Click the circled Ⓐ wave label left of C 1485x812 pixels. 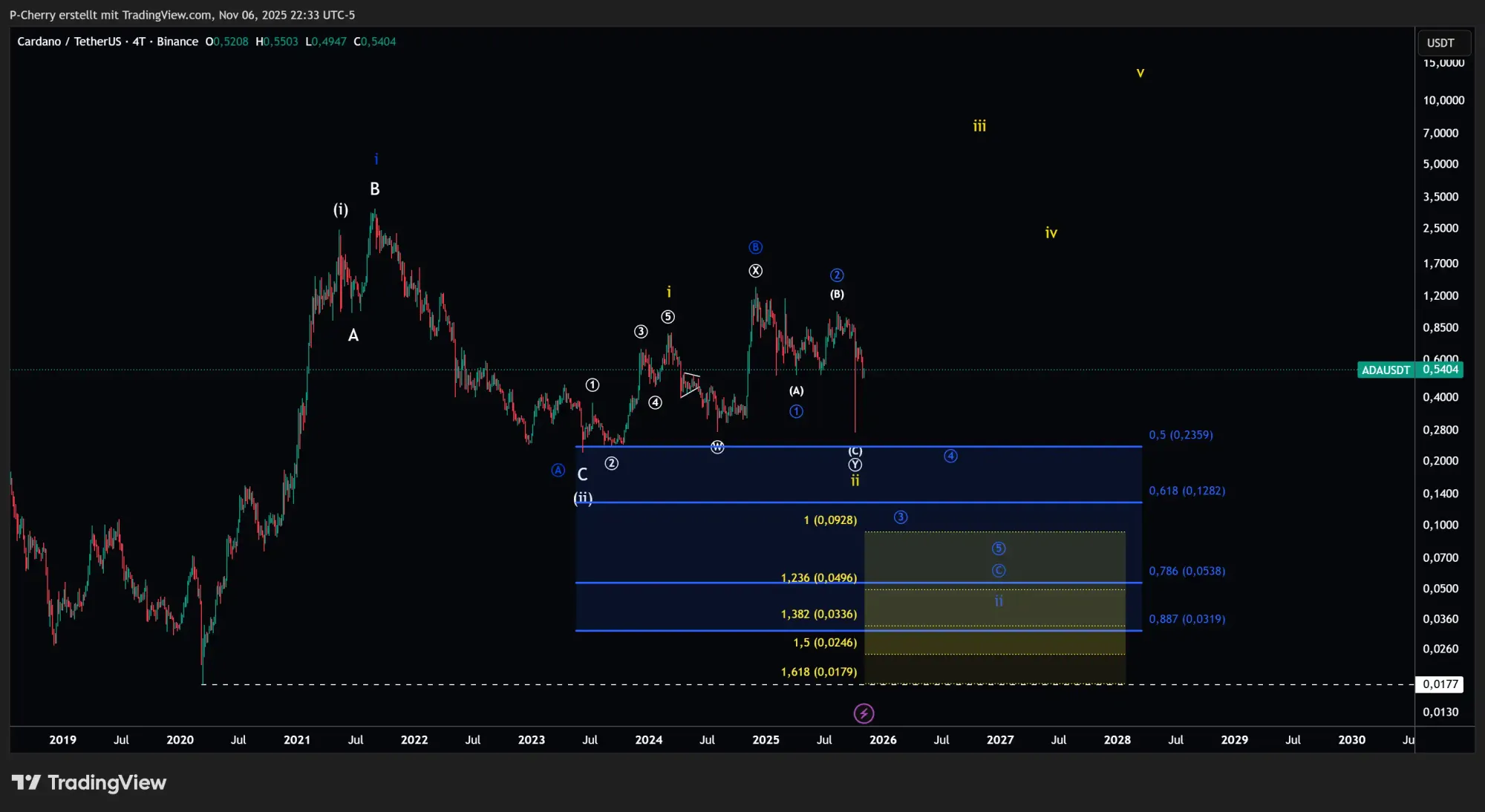(x=558, y=469)
